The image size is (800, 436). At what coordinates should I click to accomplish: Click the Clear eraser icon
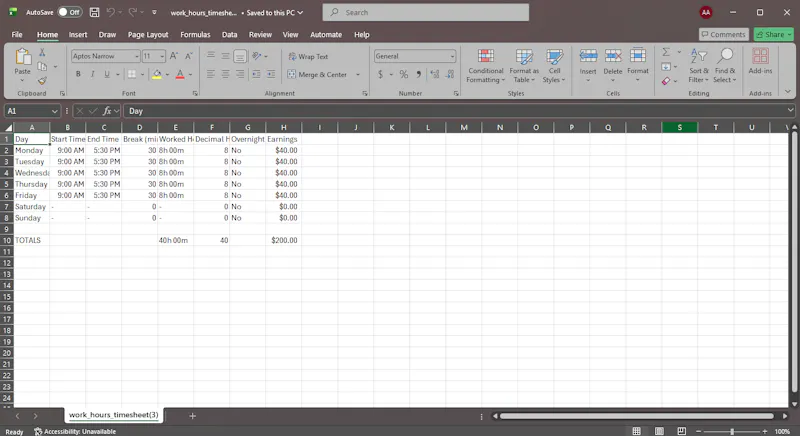tap(666, 81)
